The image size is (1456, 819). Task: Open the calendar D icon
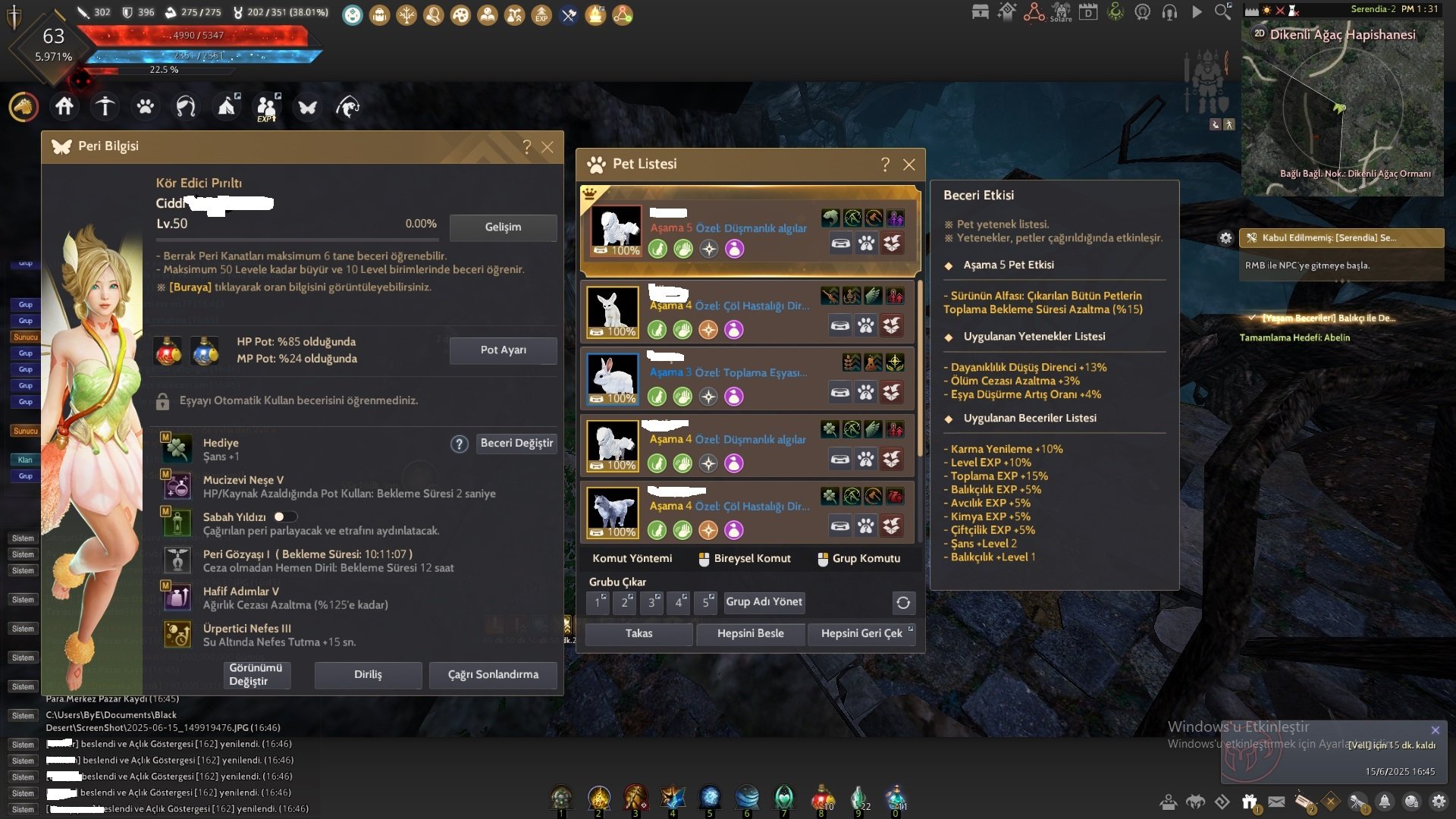click(1088, 12)
